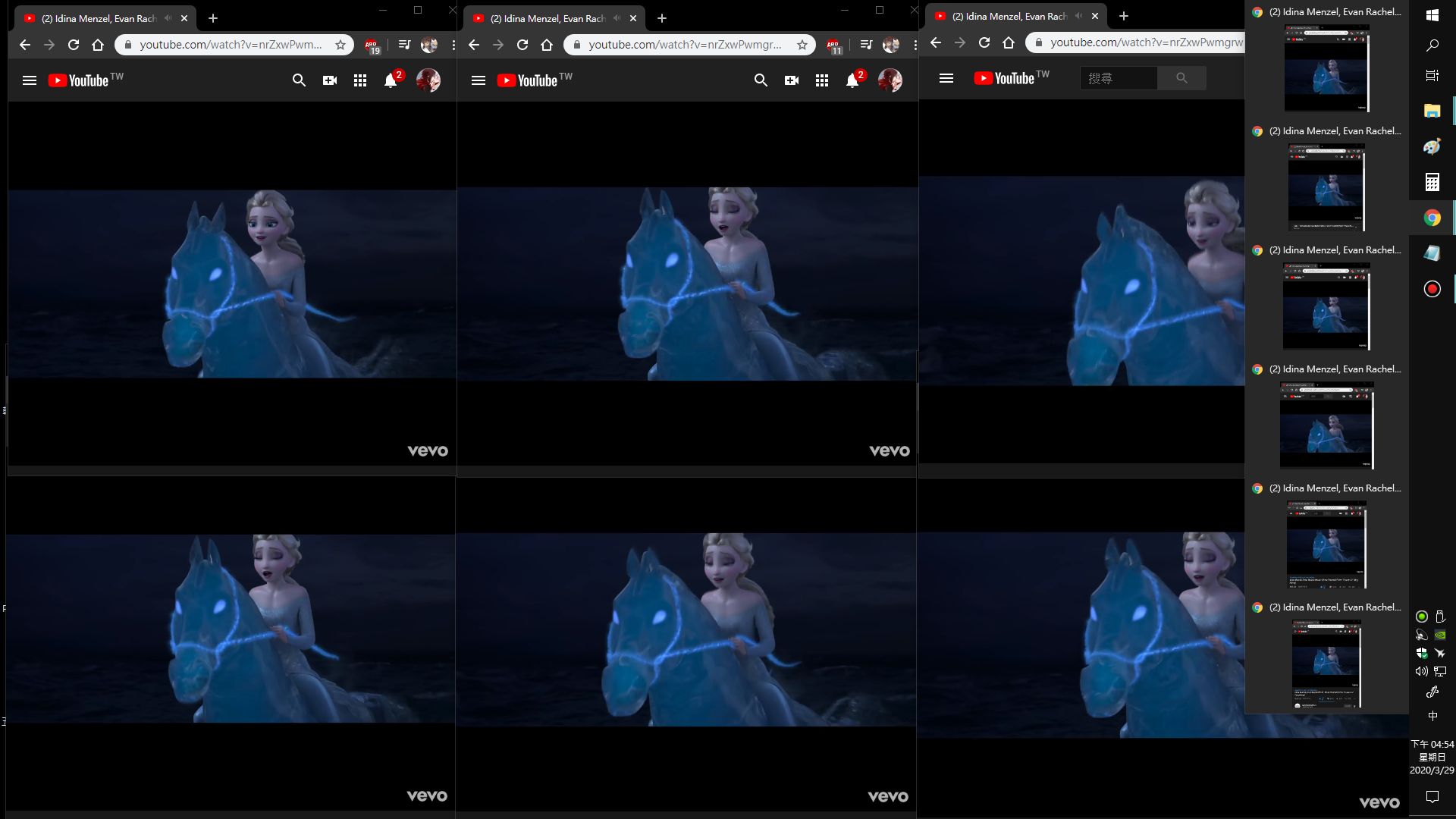Open search in middle YouTube window

click(761, 80)
